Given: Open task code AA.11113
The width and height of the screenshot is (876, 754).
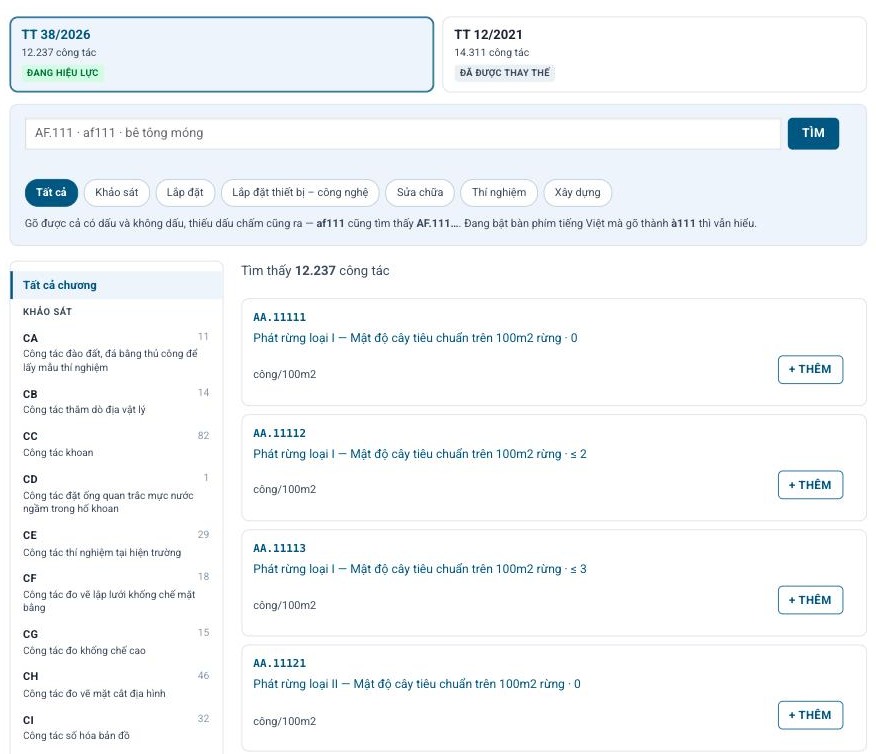Looking at the screenshot, I should pos(279,548).
